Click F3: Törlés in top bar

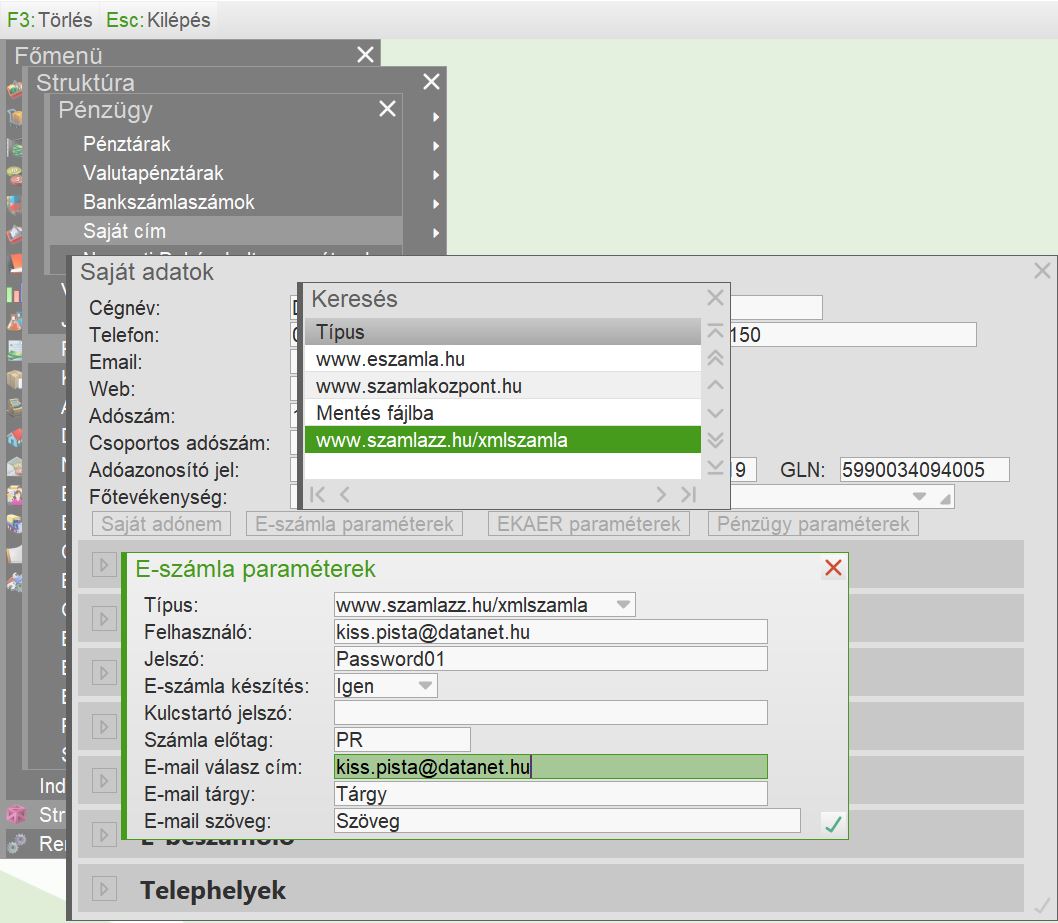click(49, 20)
